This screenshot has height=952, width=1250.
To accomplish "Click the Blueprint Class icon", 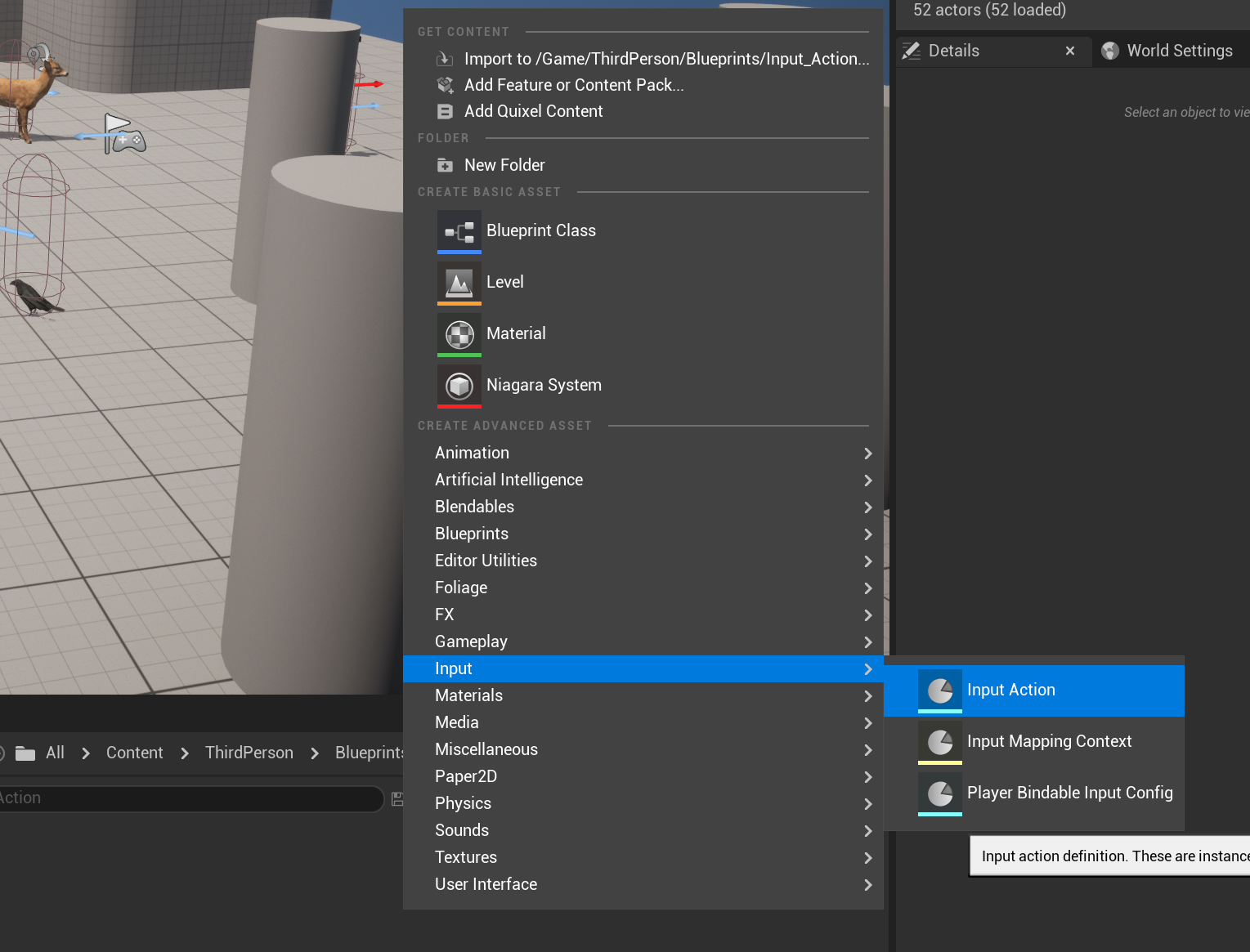I will pyautogui.click(x=459, y=231).
